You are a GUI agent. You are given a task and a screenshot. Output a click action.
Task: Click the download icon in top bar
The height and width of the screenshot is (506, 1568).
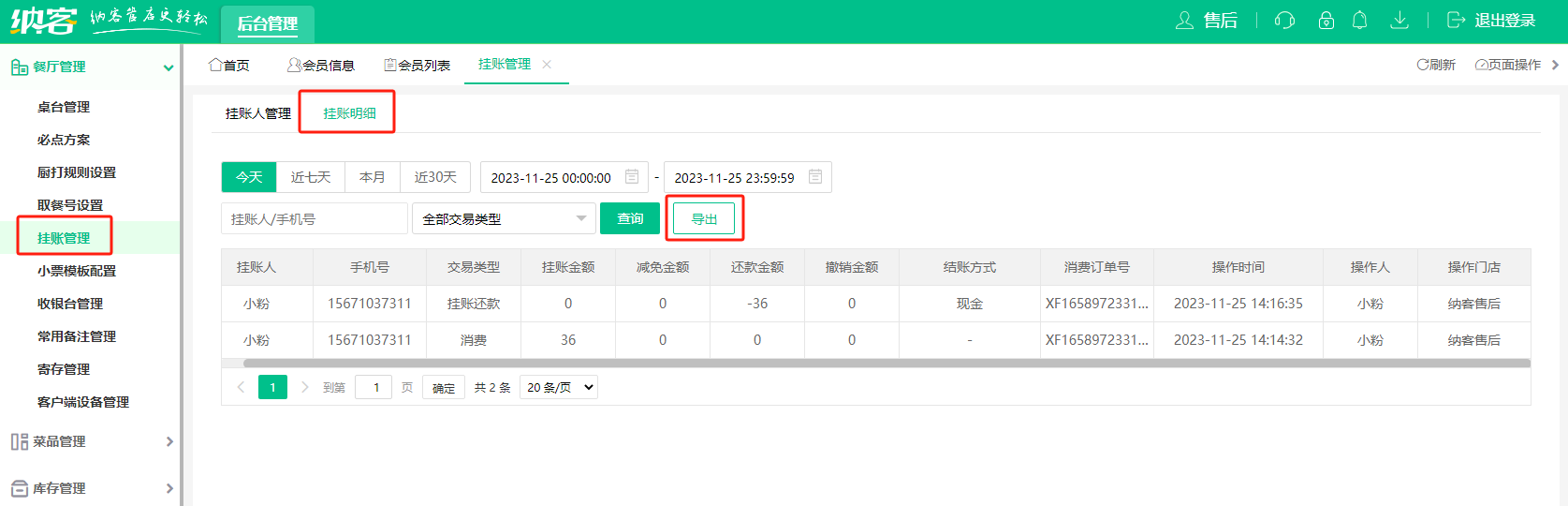point(1399,21)
